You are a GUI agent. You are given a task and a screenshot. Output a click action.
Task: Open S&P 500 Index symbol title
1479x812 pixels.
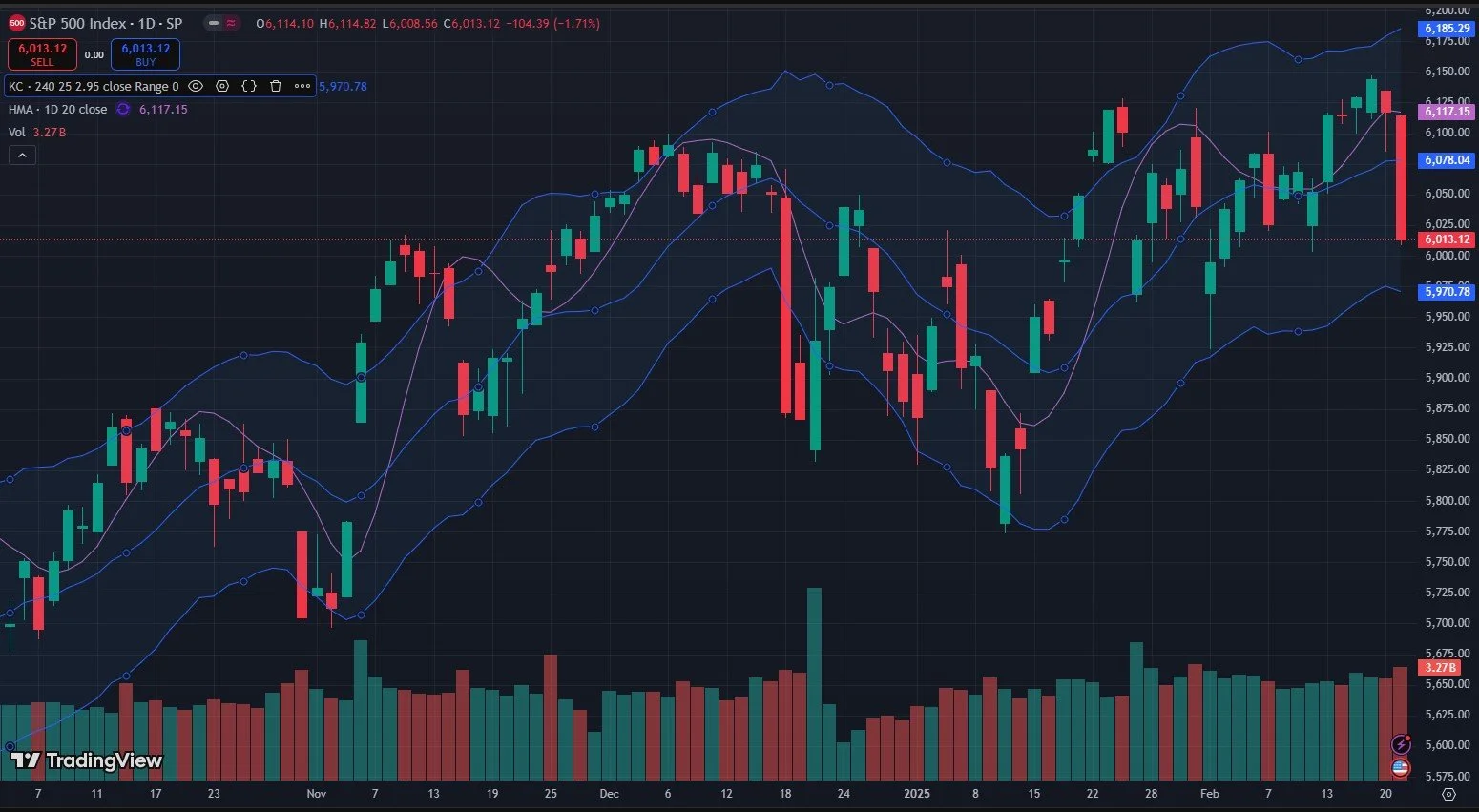point(105,23)
